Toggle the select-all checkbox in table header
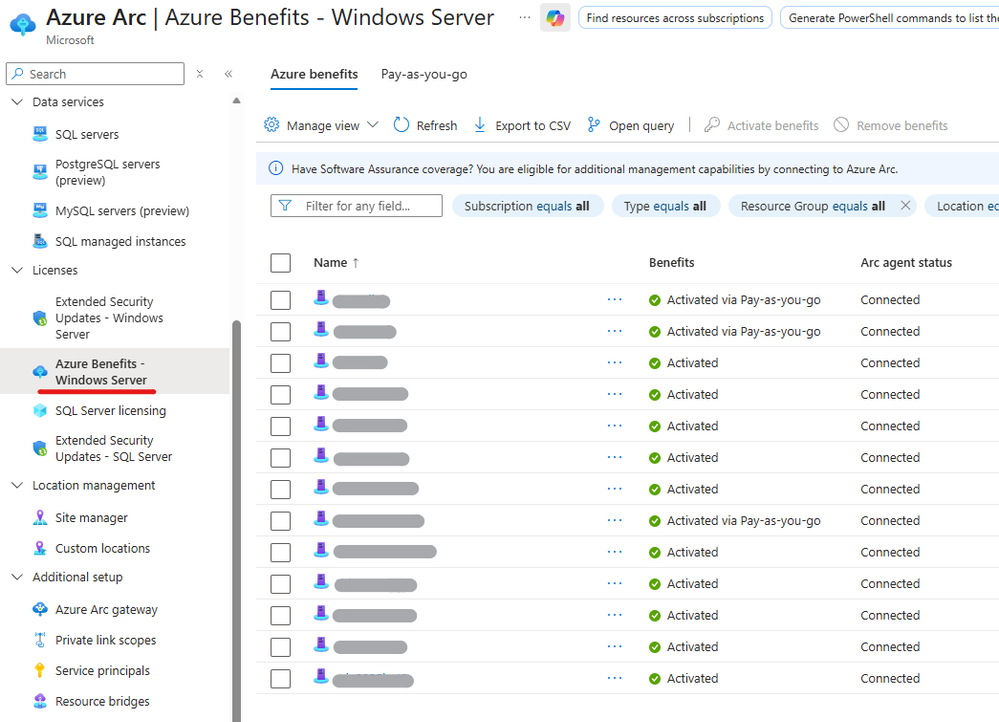 280,263
